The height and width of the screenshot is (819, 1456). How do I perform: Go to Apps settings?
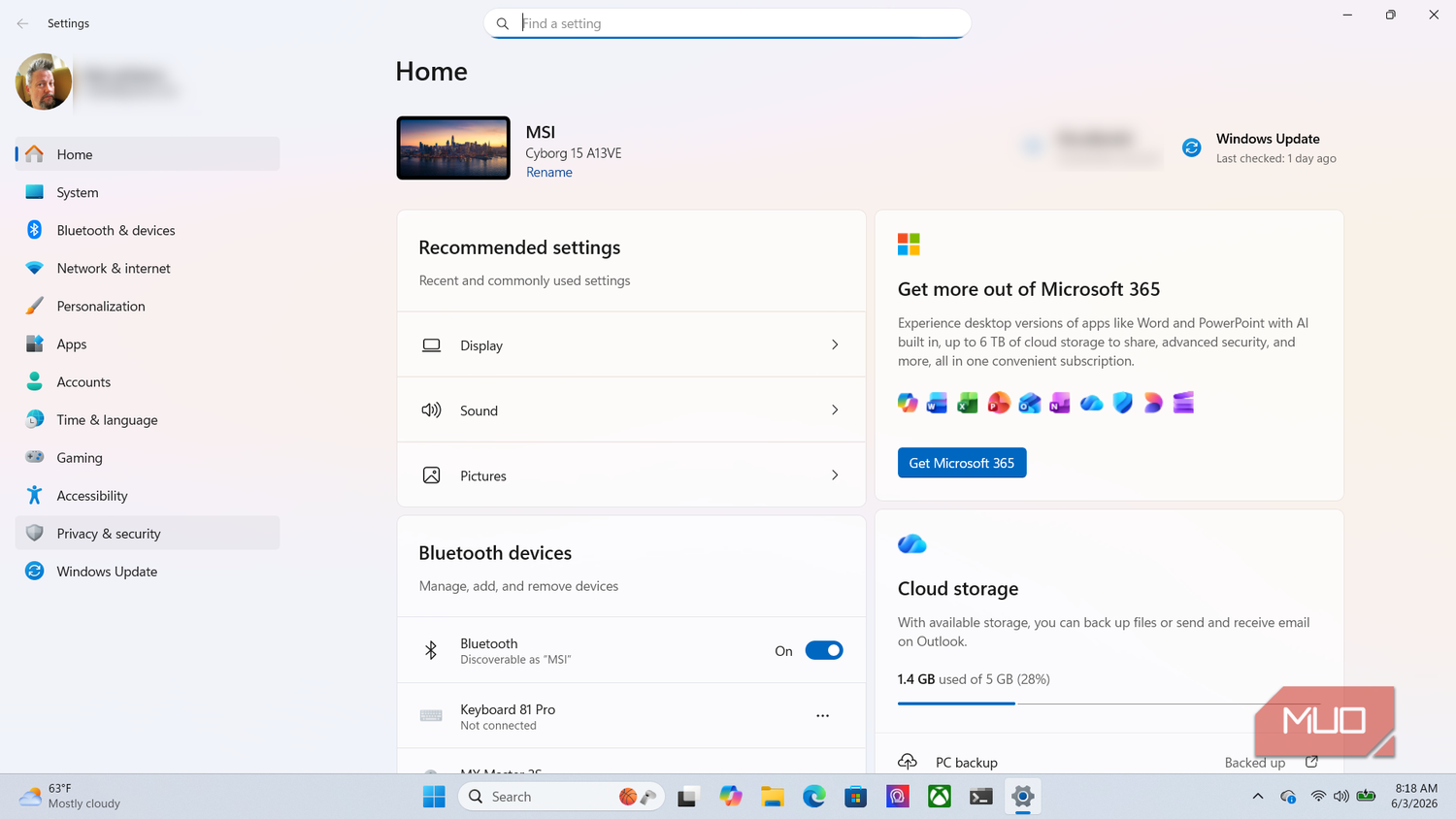click(148, 344)
